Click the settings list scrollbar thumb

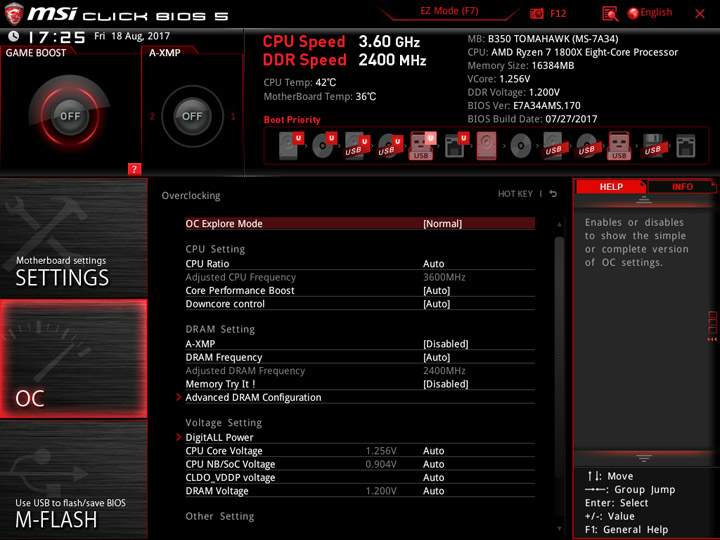(x=559, y=358)
